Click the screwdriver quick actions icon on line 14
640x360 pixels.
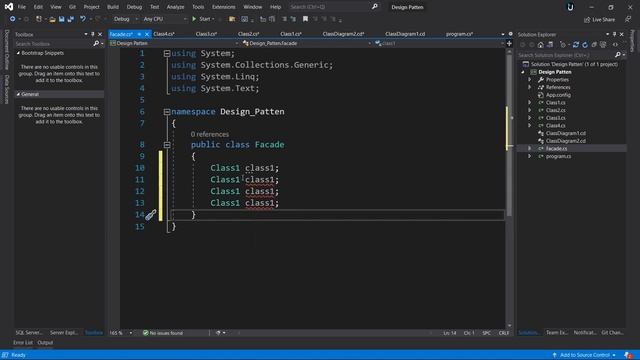click(151, 215)
